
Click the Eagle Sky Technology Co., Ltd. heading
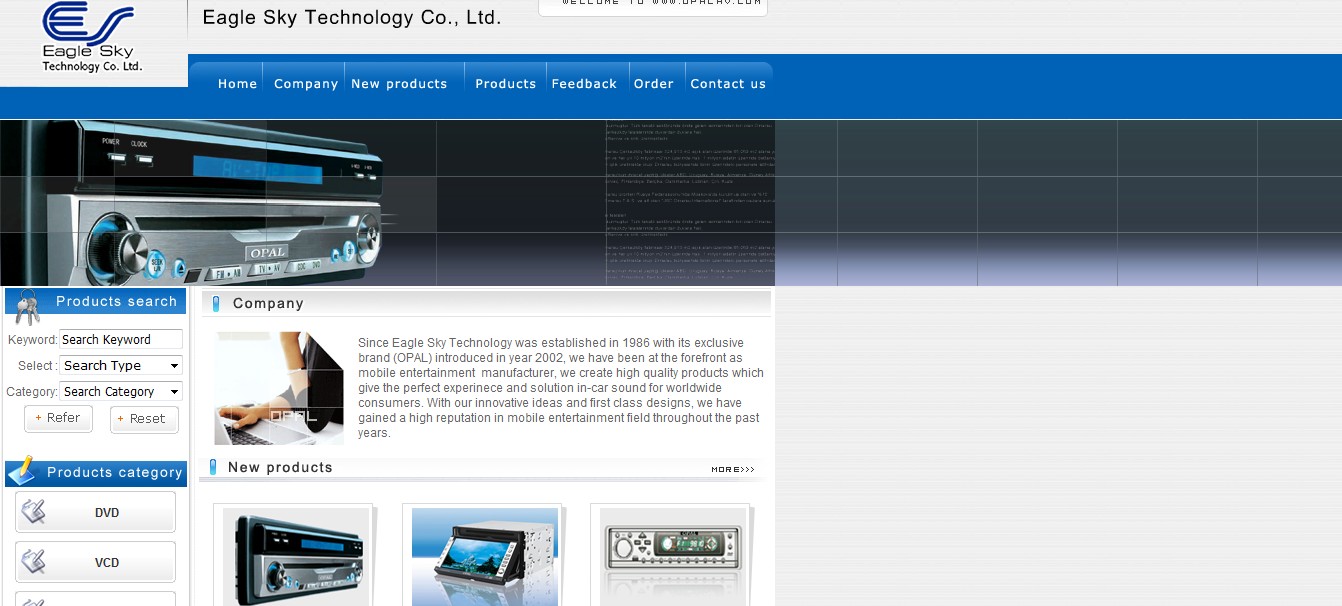[x=352, y=17]
